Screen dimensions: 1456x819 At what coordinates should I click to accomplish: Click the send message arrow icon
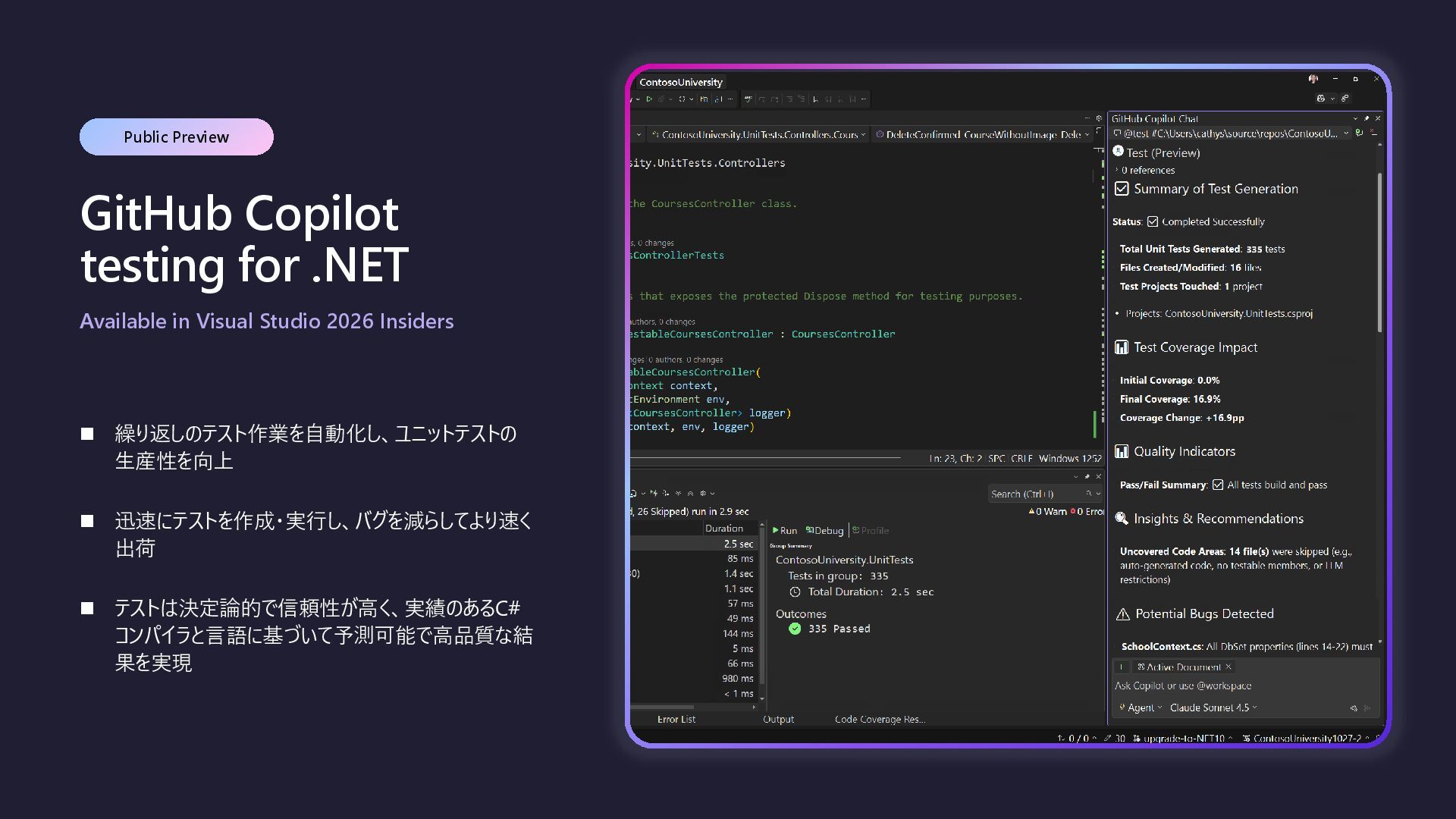1367,708
